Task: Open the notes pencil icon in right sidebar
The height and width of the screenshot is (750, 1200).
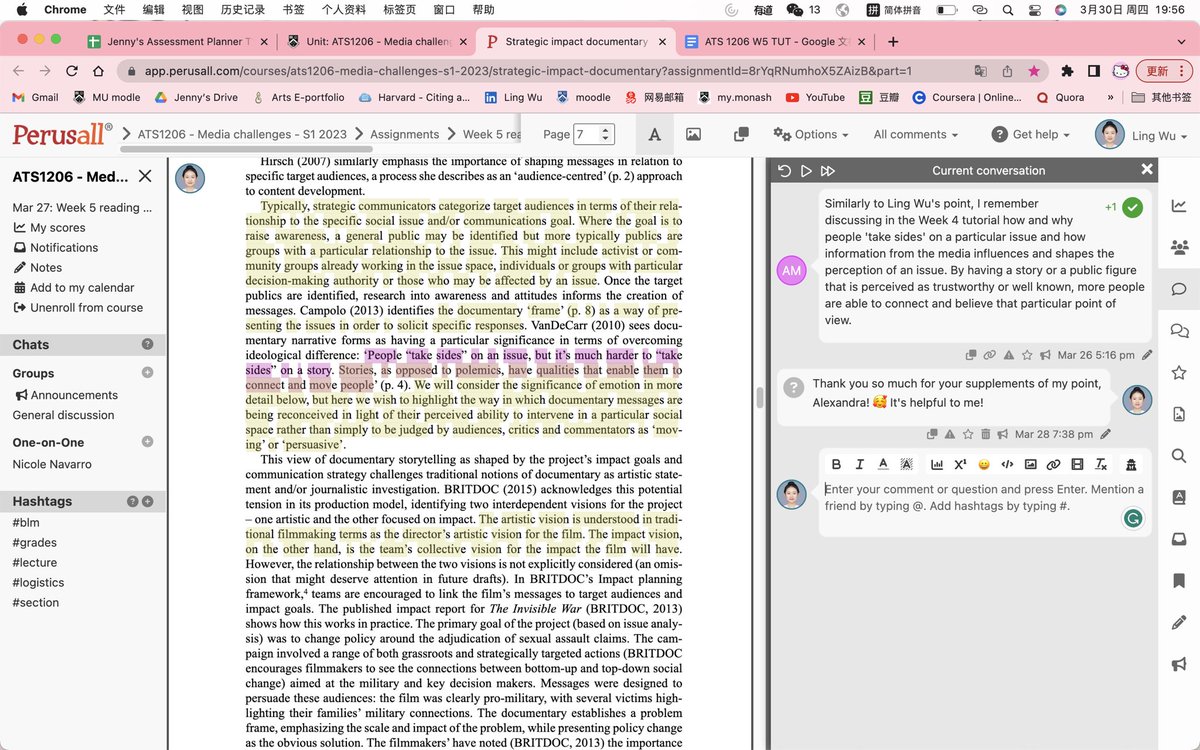Action: 1179,623
